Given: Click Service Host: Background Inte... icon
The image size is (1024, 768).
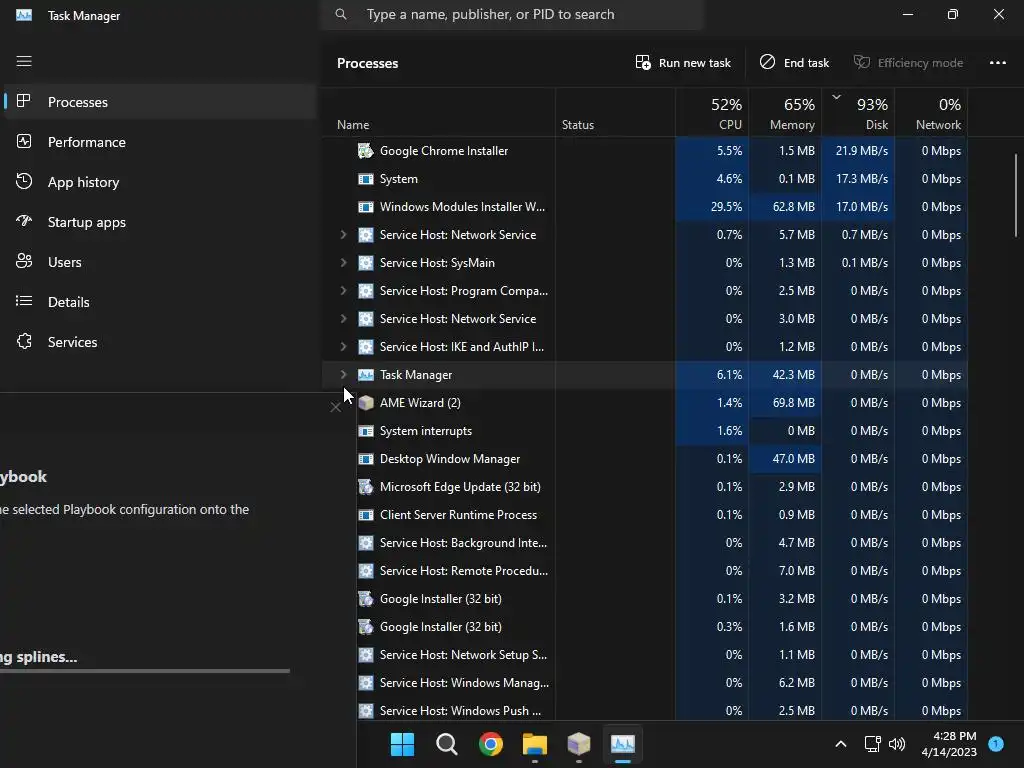Looking at the screenshot, I should click(366, 543).
